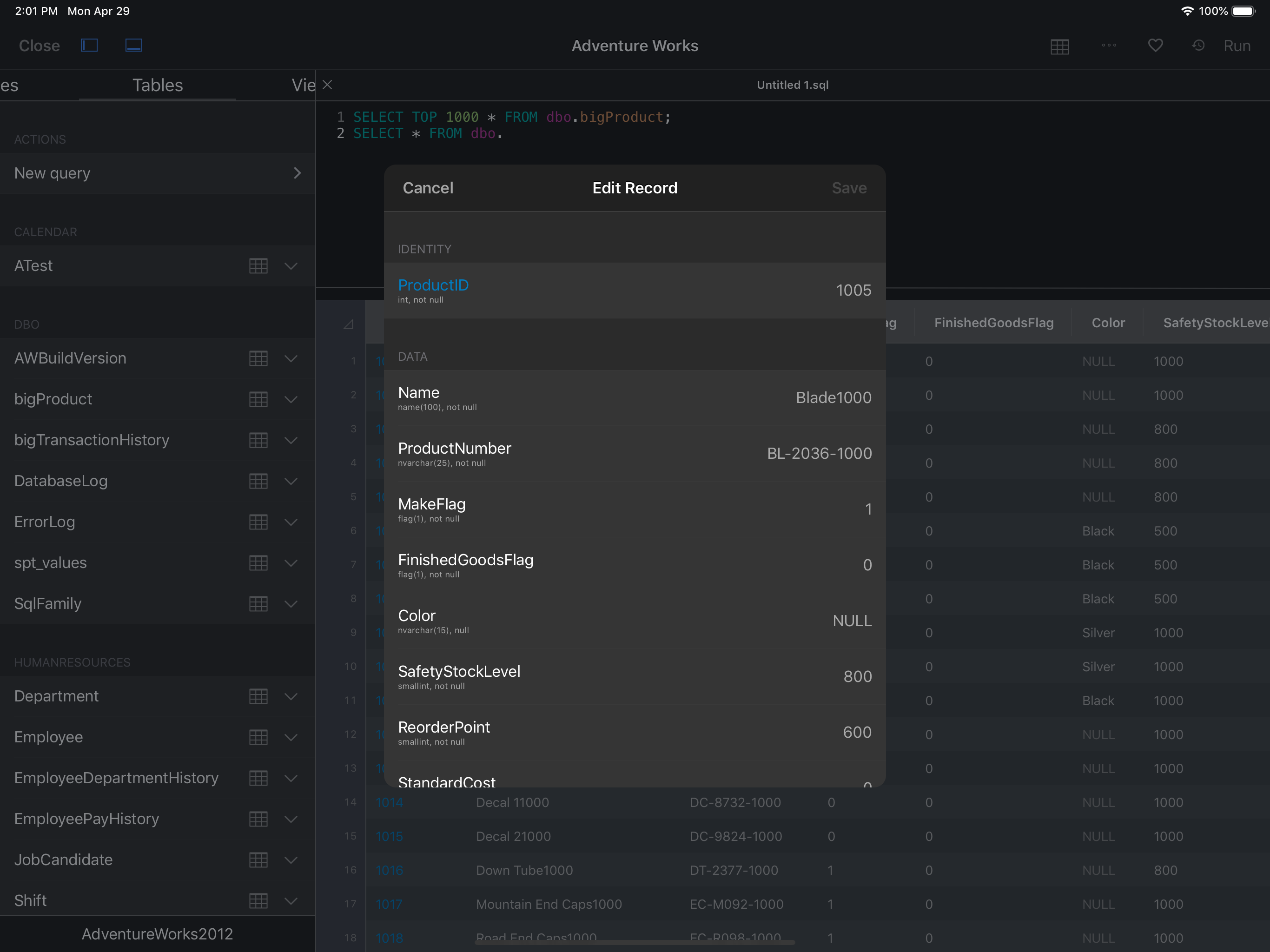Close the Untitled 1.sql tab

327,85
